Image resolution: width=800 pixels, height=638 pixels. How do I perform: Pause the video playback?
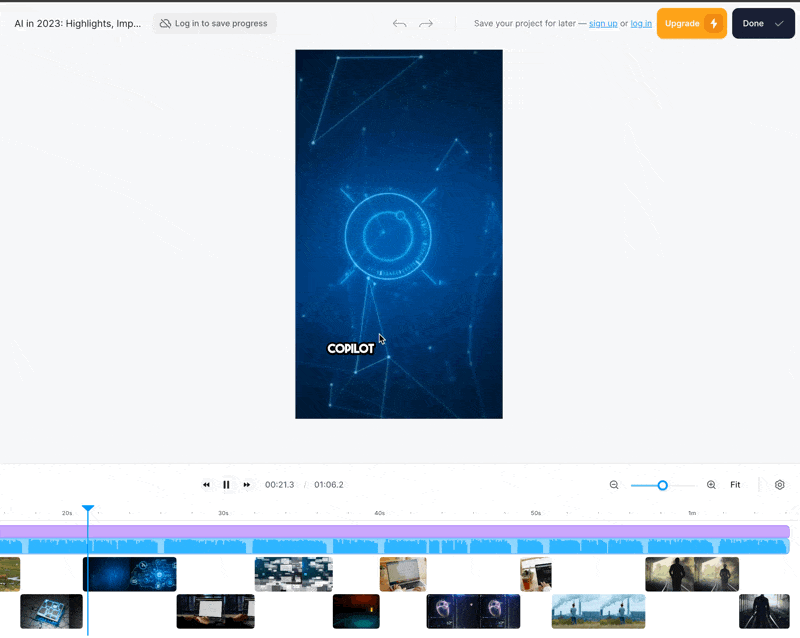[x=226, y=485]
